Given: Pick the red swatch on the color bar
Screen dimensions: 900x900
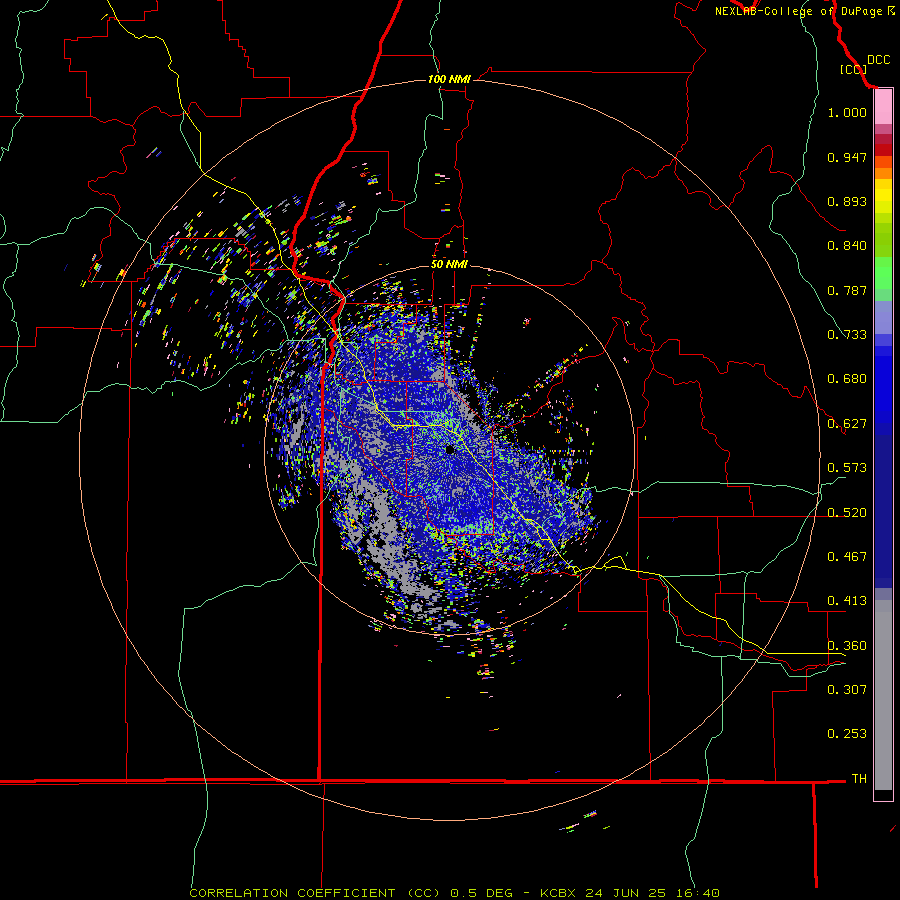Looking at the screenshot, I should point(883,150).
